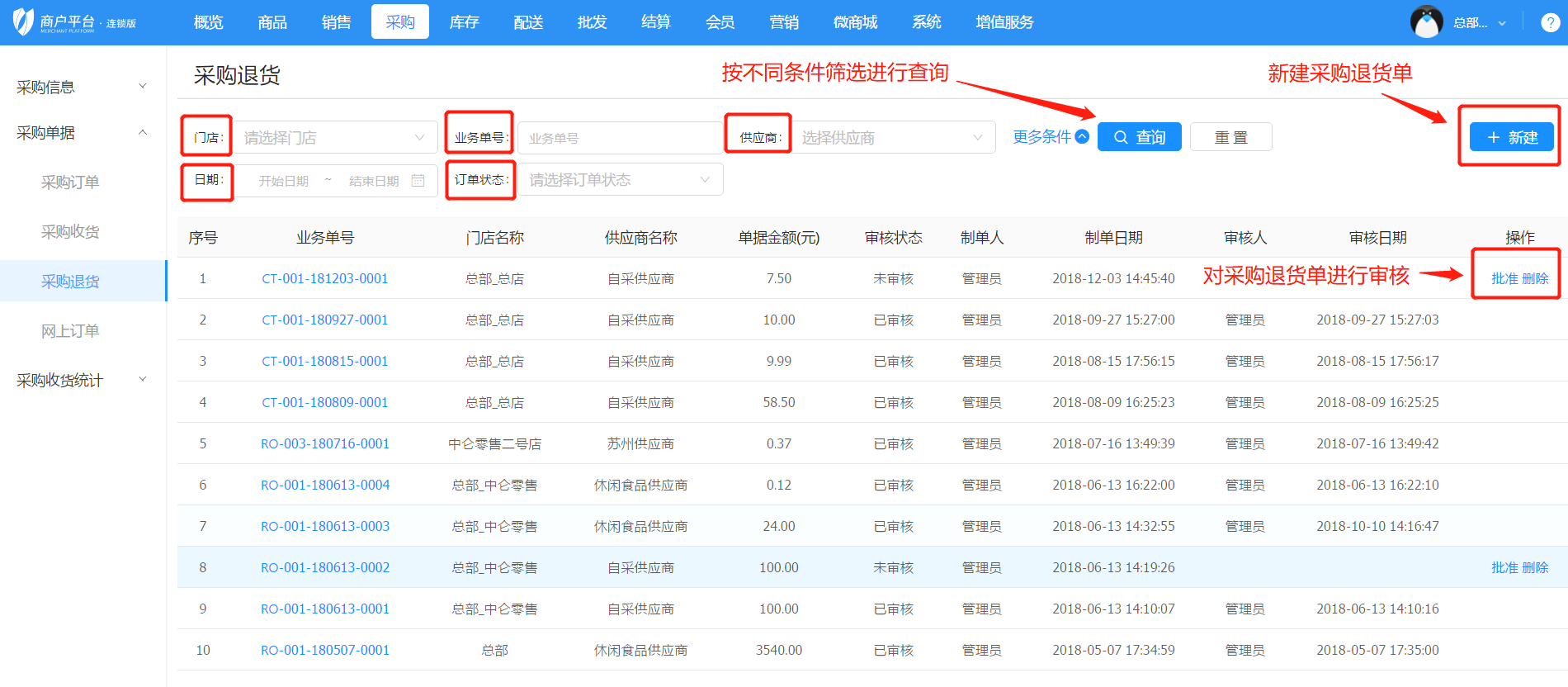Screen dimensions: 1568x687
Task: Click 批准 for order RO-001-180613-0002
Action: [1504, 567]
